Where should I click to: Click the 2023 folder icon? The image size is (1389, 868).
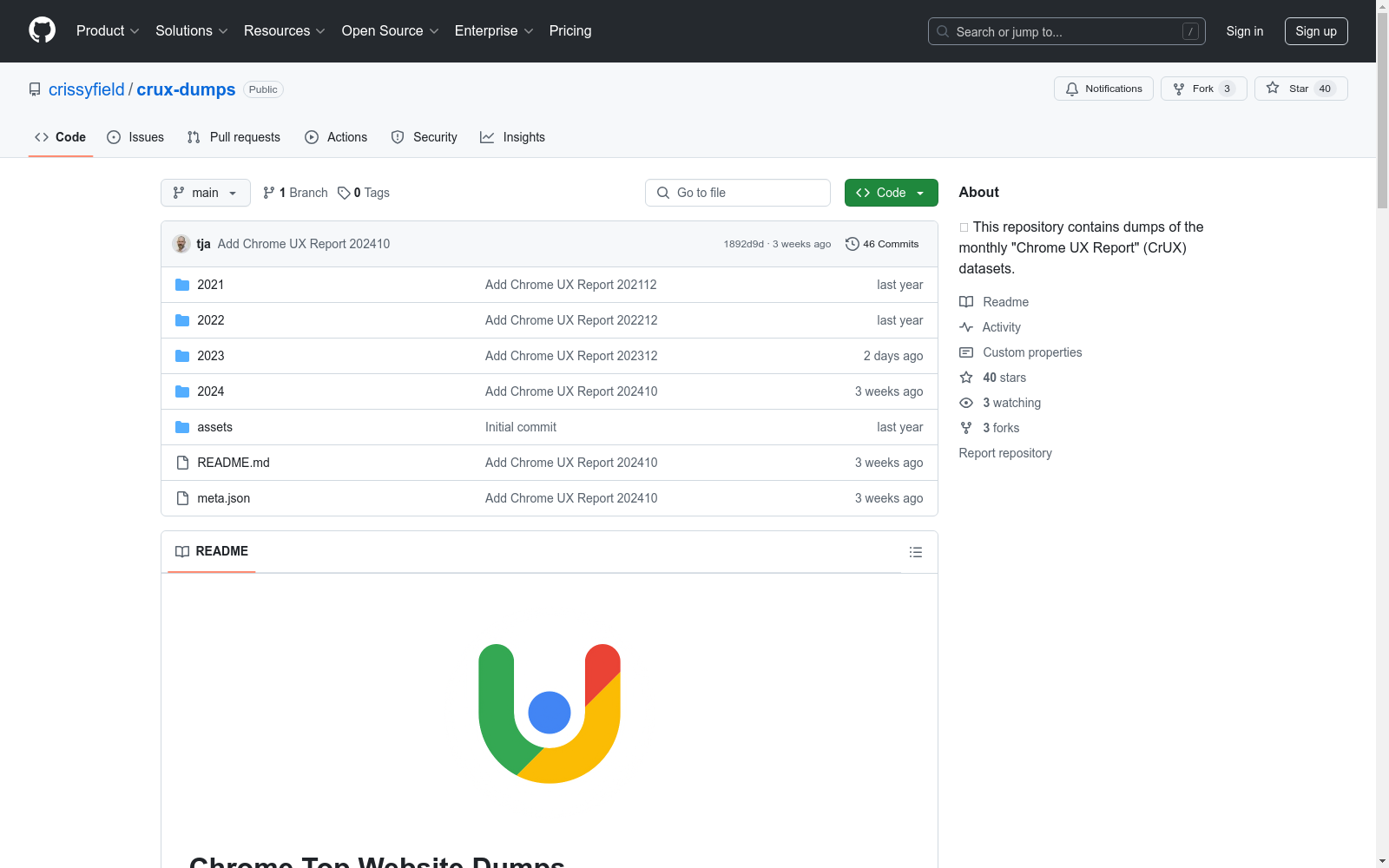pos(182,356)
